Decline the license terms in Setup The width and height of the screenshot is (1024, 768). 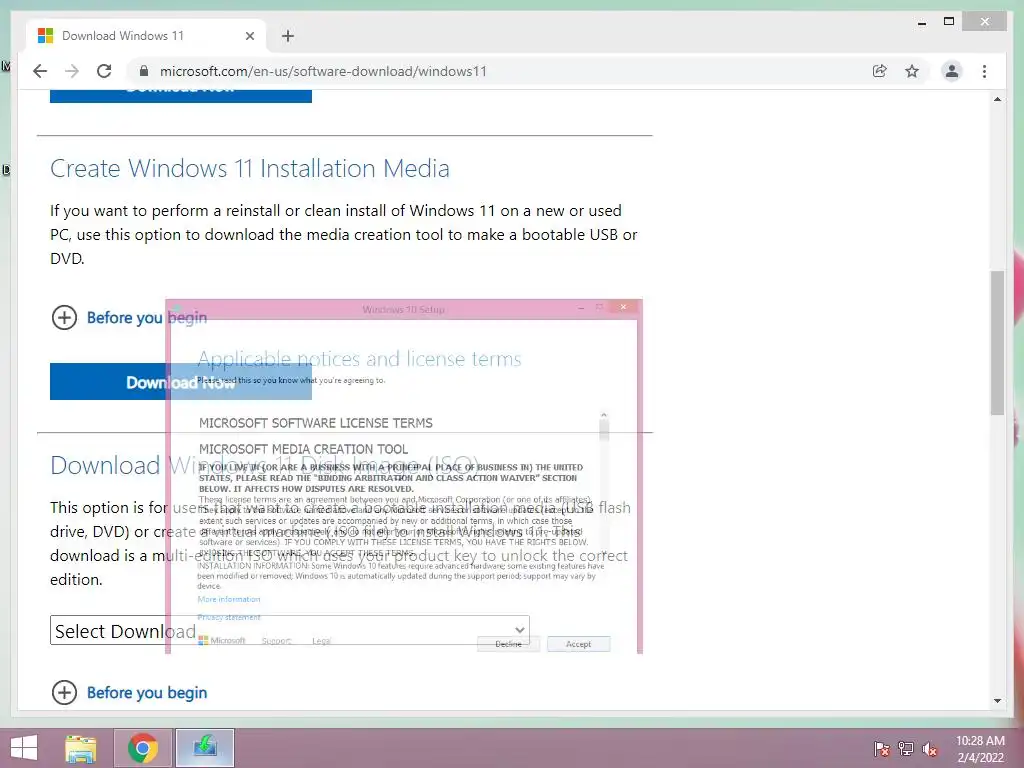(x=508, y=644)
